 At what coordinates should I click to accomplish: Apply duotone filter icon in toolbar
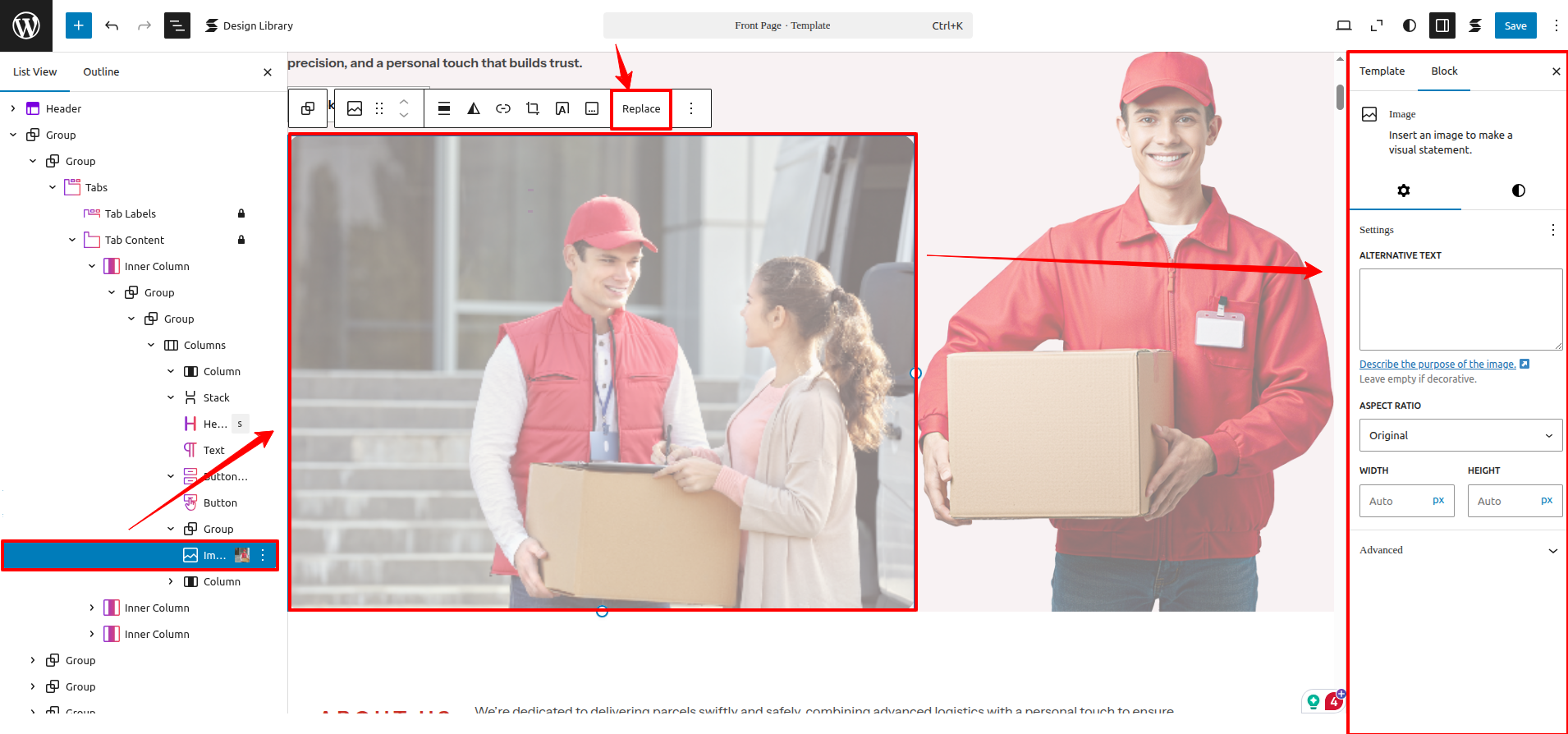(474, 108)
